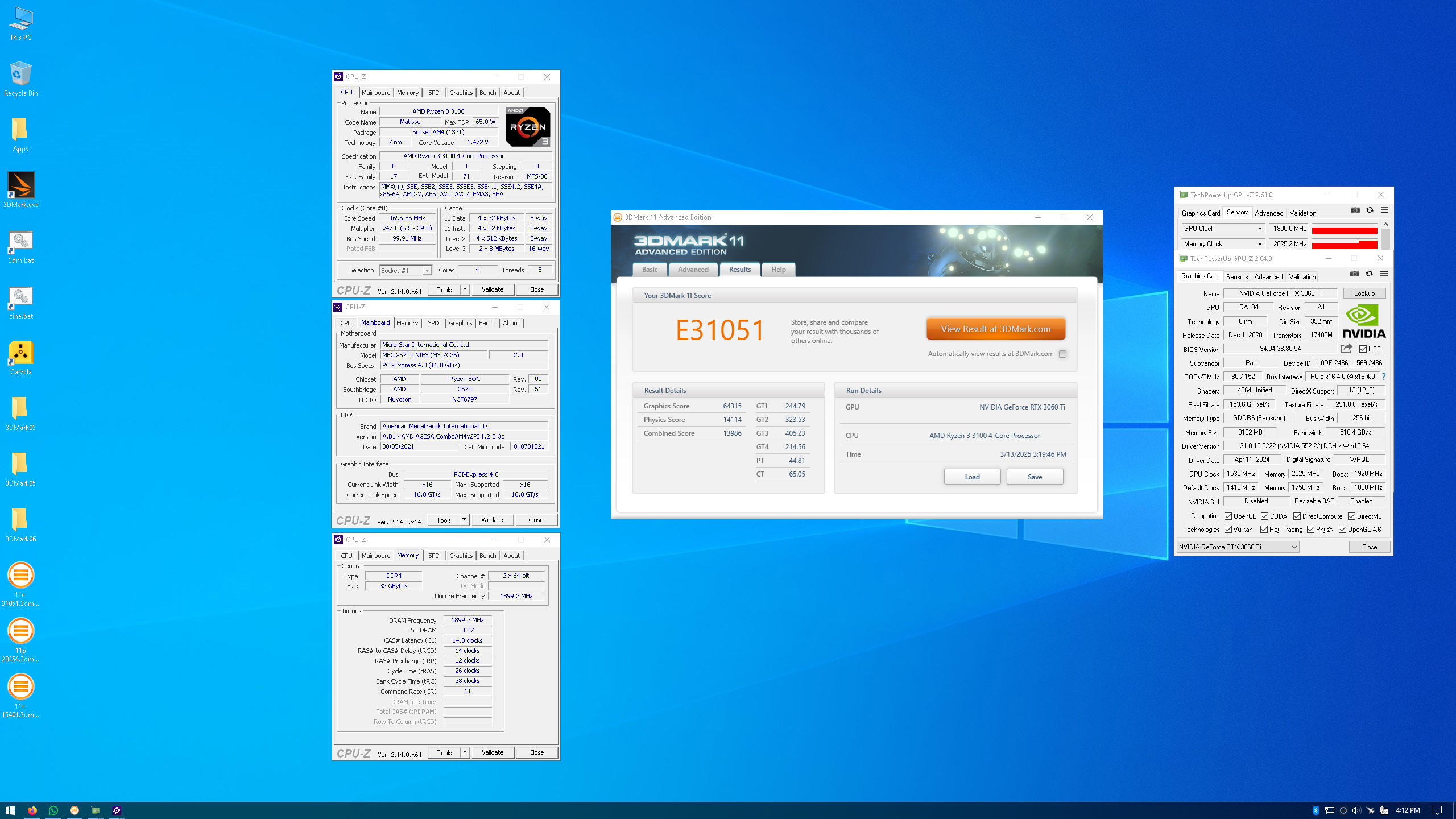Click the Windows Start button
Viewport: 1456px width, 819px height.
10,810
